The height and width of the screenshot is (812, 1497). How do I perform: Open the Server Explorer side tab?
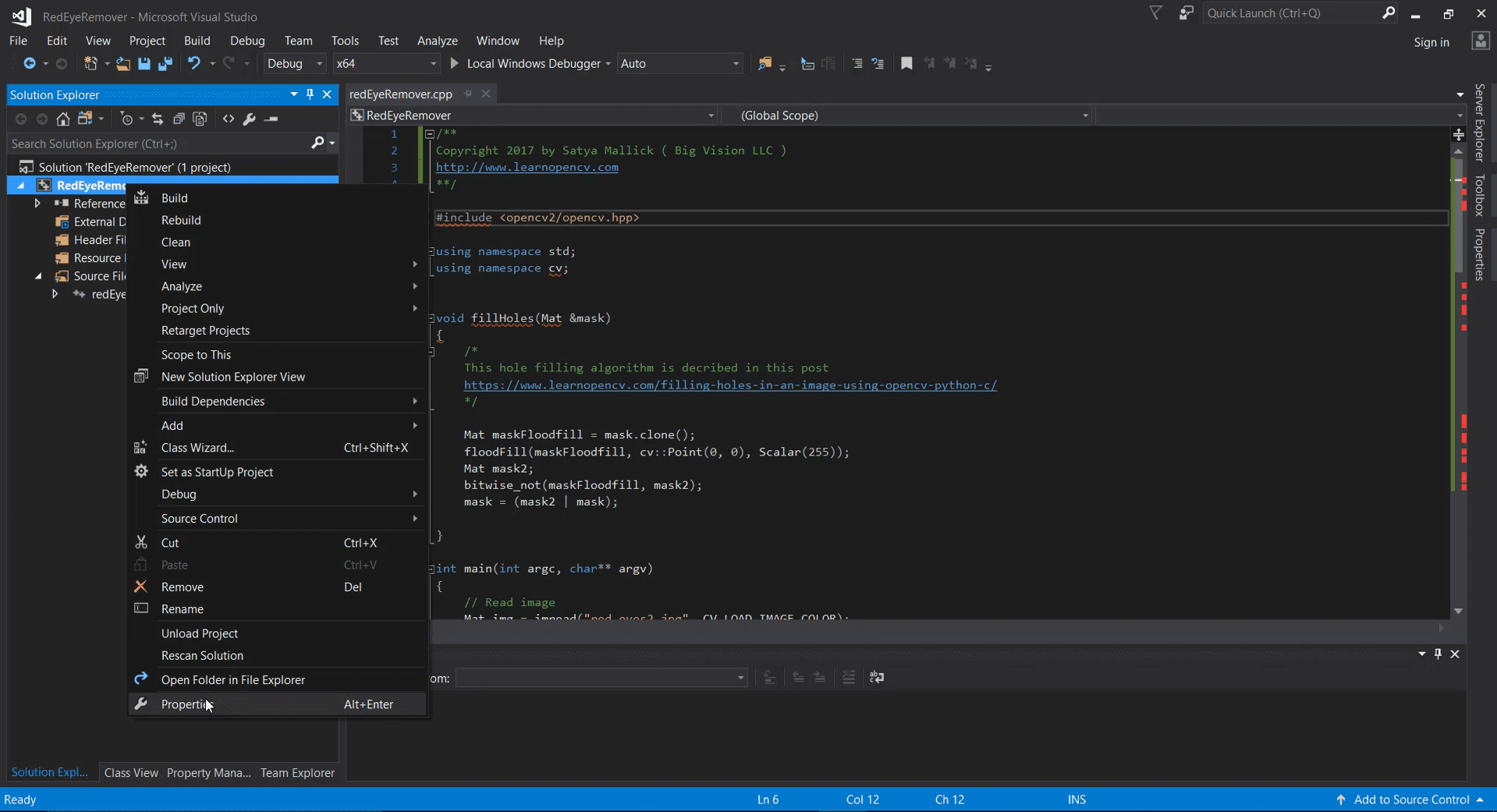(x=1479, y=122)
